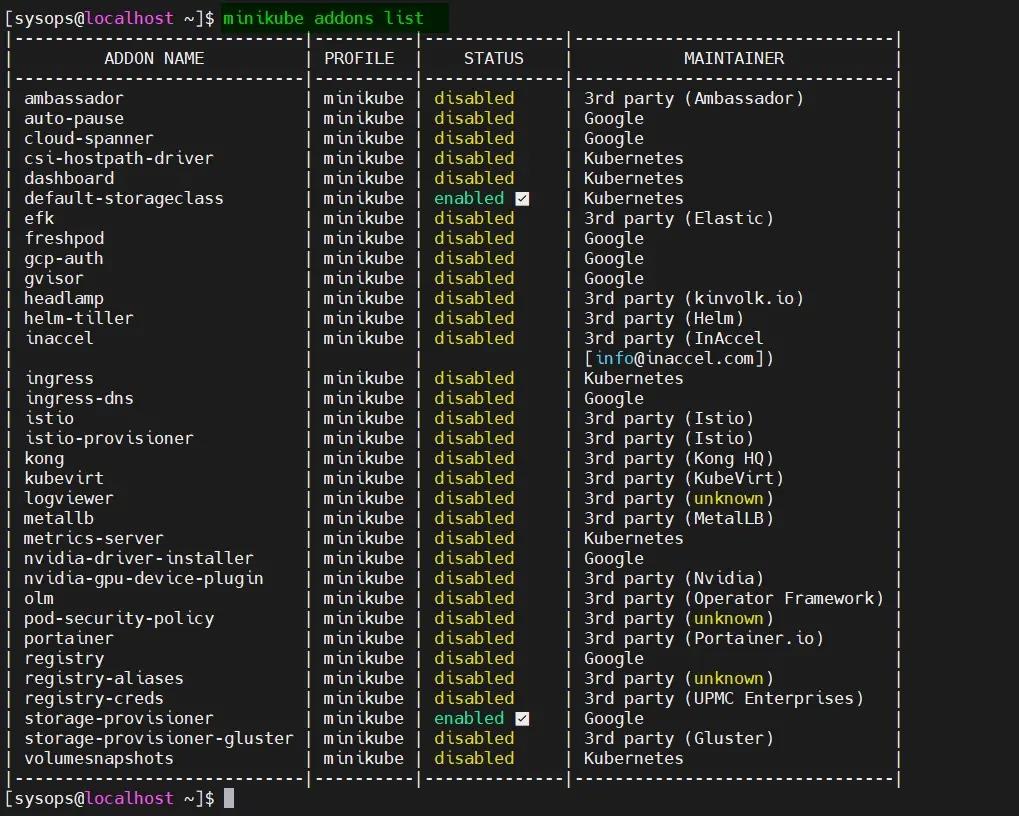The width and height of the screenshot is (1019, 816).
Task: Click the disabled status next to dashboard
Action: 474,178
